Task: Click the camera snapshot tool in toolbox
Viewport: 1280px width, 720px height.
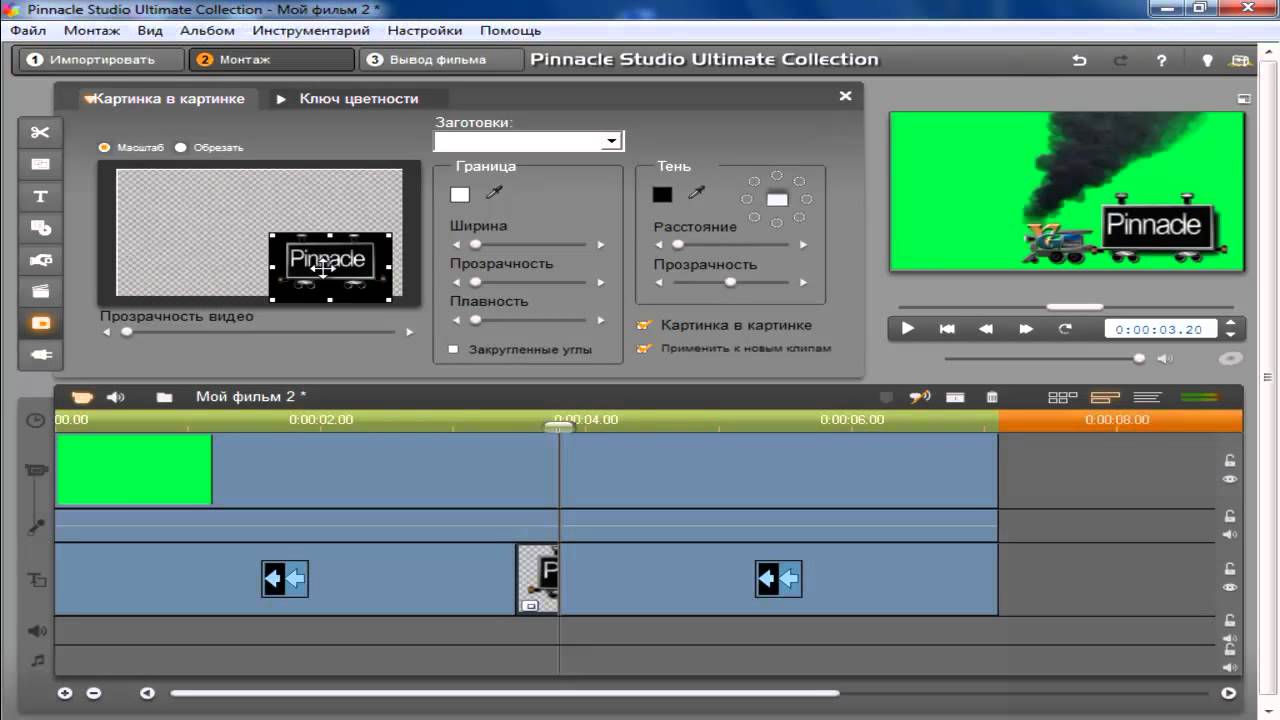Action: coord(40,260)
